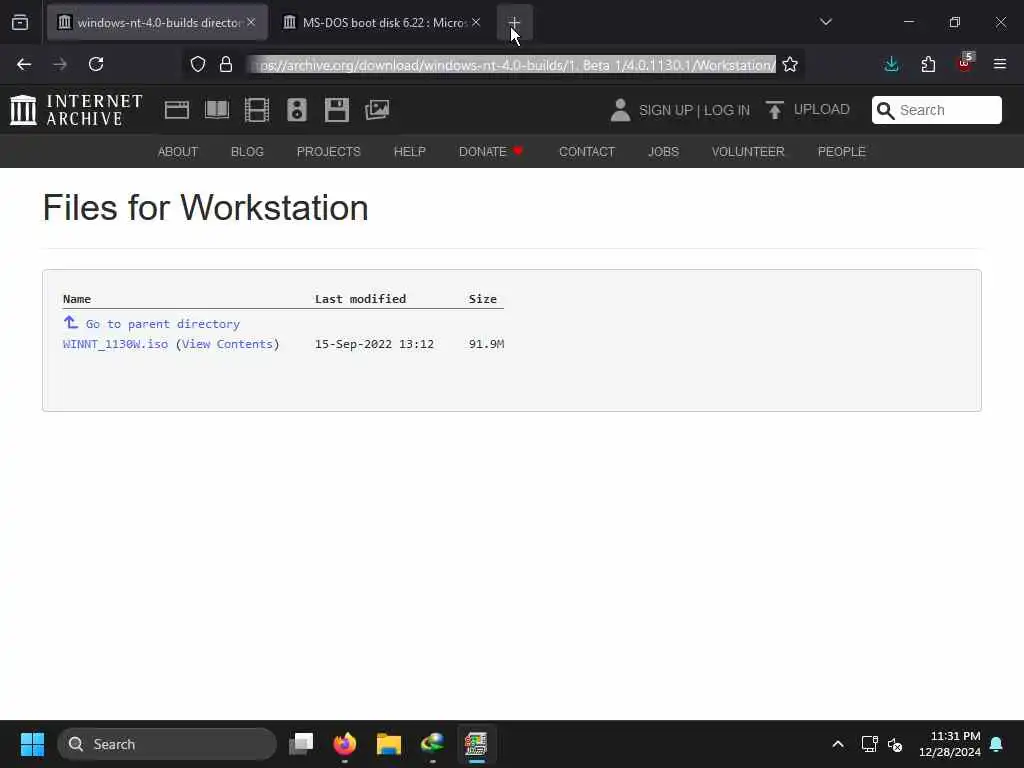Click the taskbar Search box
The height and width of the screenshot is (768, 1024).
pos(167,744)
